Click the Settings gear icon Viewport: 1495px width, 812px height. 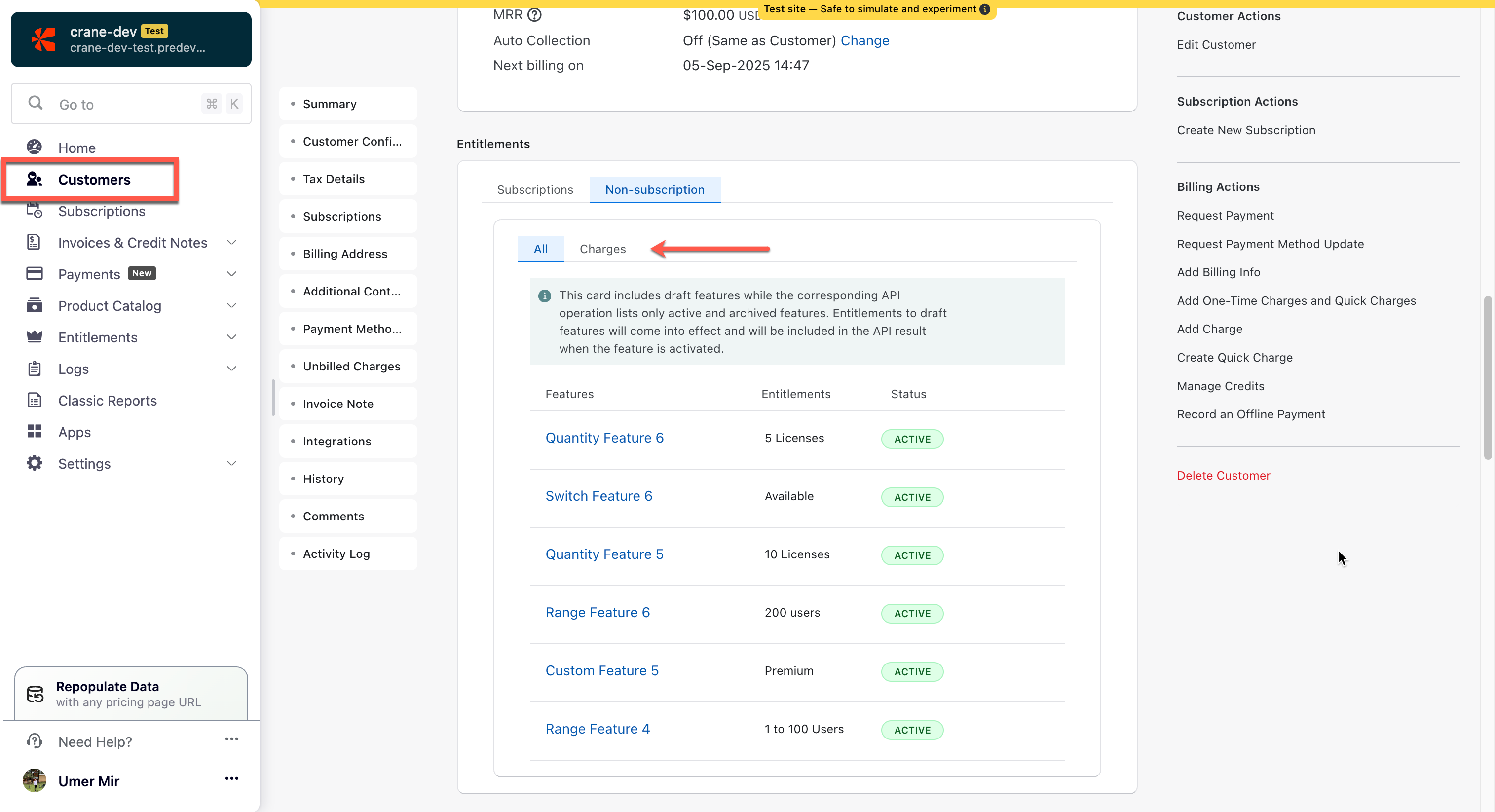34,463
